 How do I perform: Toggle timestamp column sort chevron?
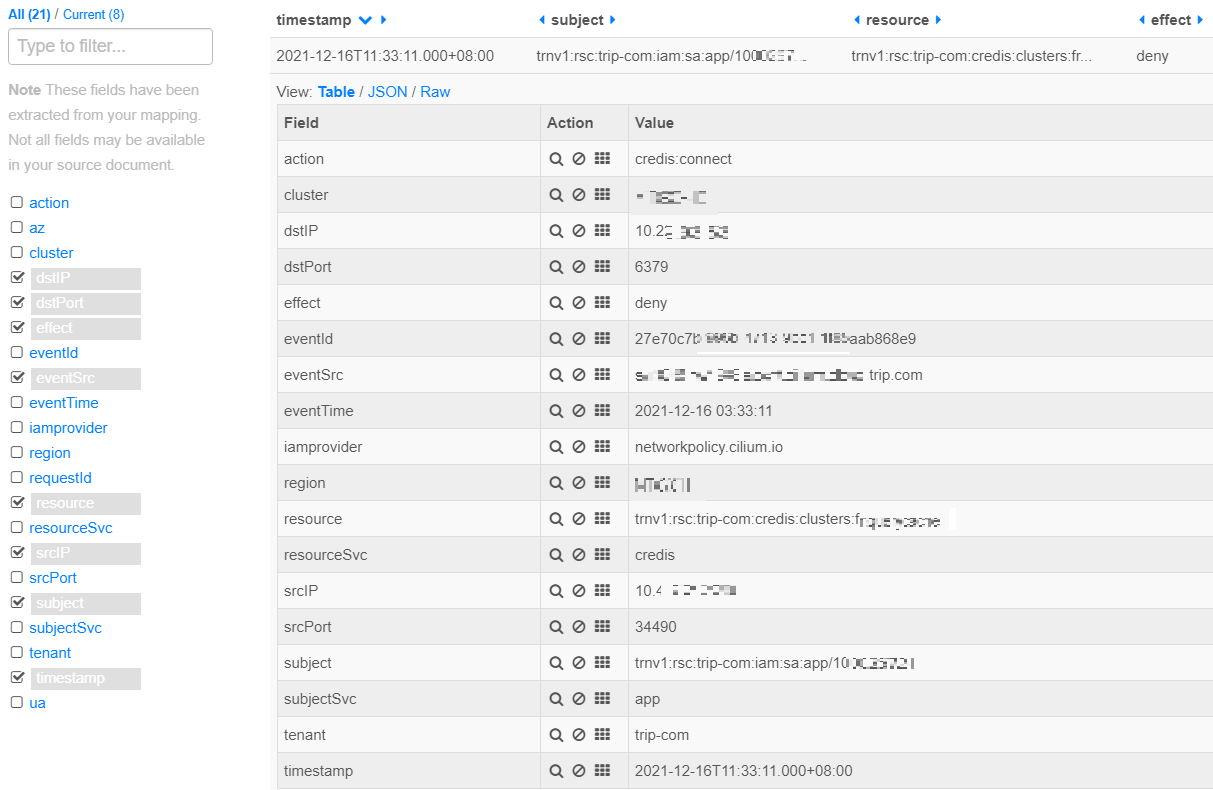click(365, 21)
